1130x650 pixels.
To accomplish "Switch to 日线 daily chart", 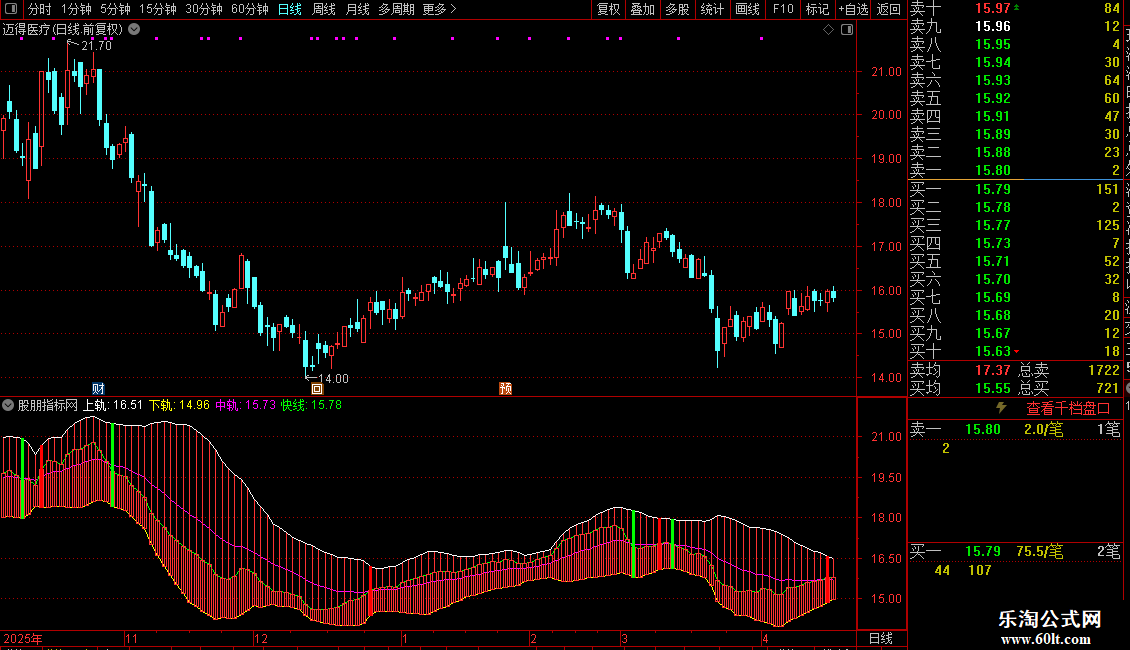I will click(290, 9).
